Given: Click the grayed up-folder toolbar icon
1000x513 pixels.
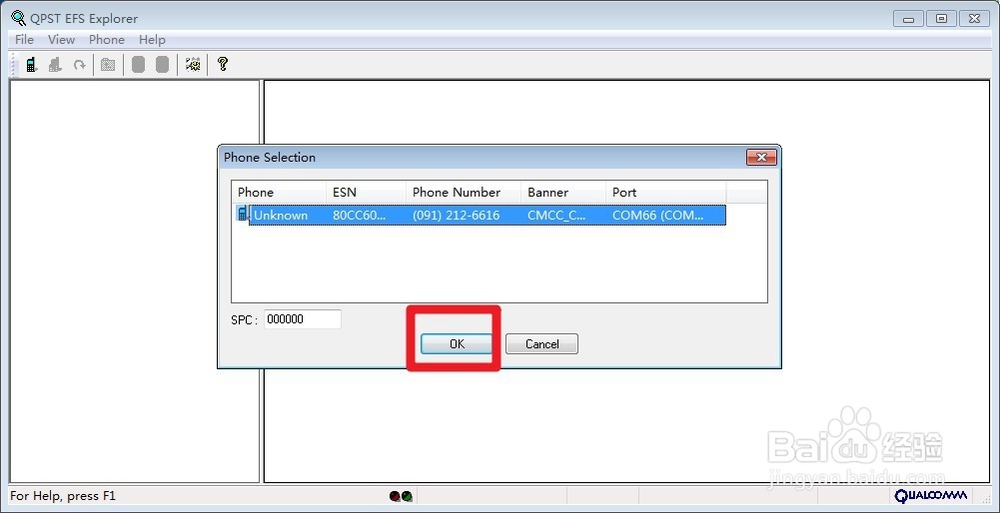Looking at the screenshot, I should click(108, 64).
